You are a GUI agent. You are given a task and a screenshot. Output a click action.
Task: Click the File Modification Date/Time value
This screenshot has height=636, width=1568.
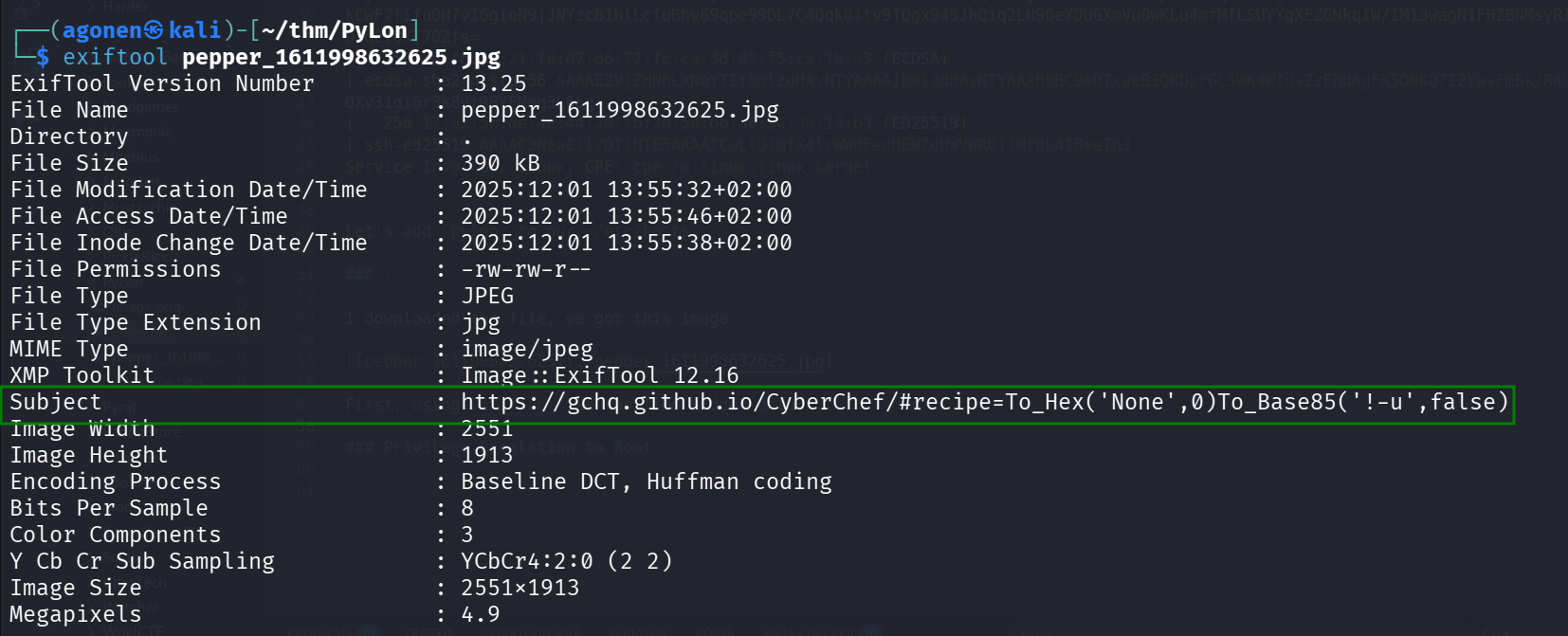click(626, 190)
